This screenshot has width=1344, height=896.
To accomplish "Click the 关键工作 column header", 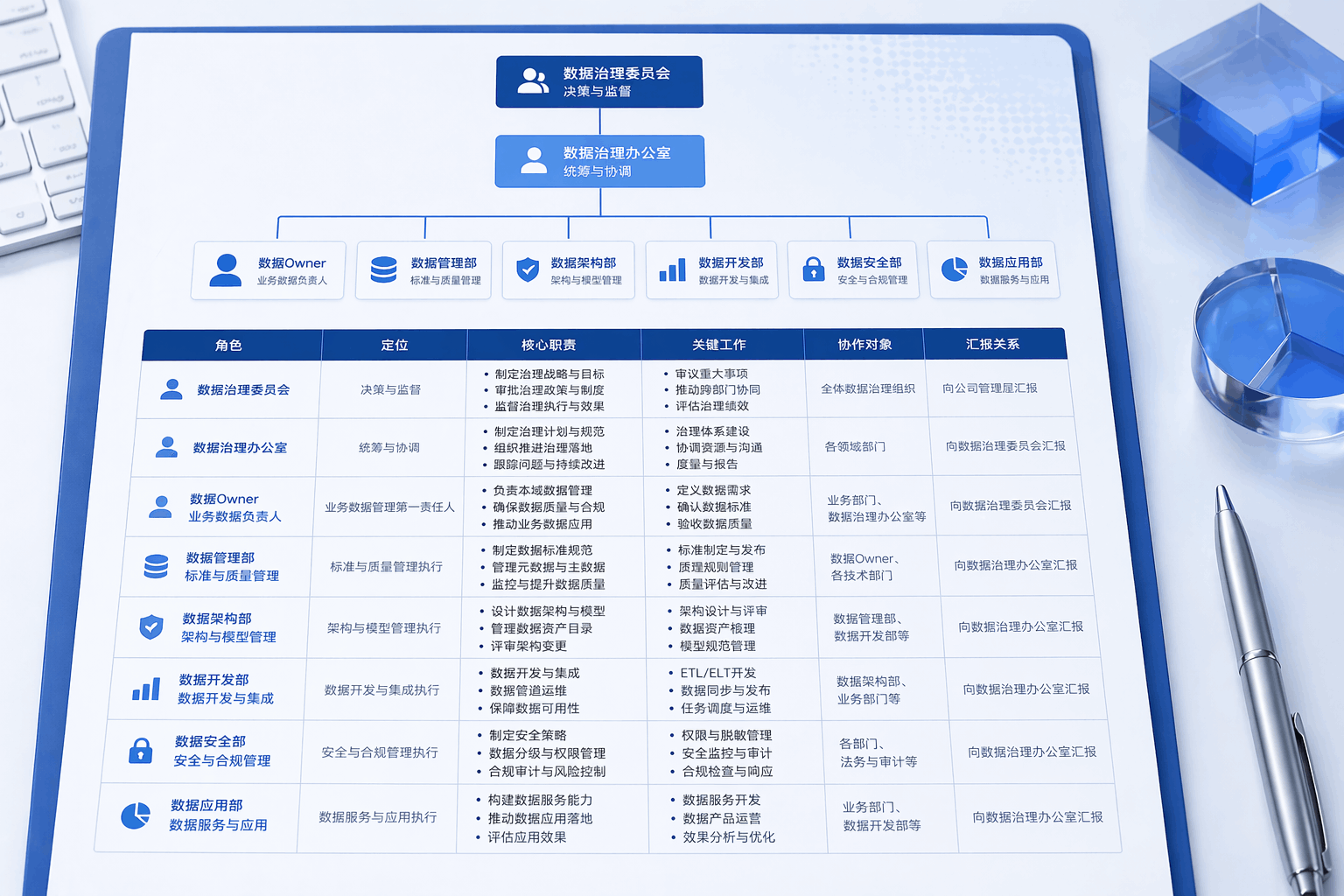I will click(720, 344).
